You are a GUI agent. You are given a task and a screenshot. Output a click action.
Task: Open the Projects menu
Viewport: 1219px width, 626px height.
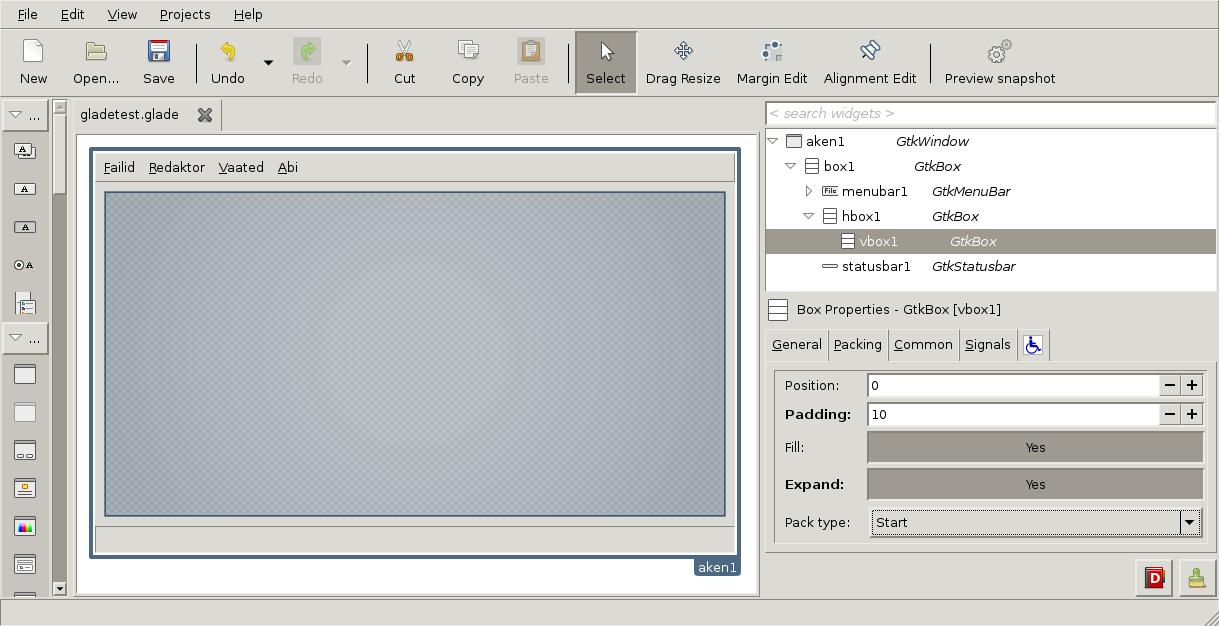tap(185, 15)
